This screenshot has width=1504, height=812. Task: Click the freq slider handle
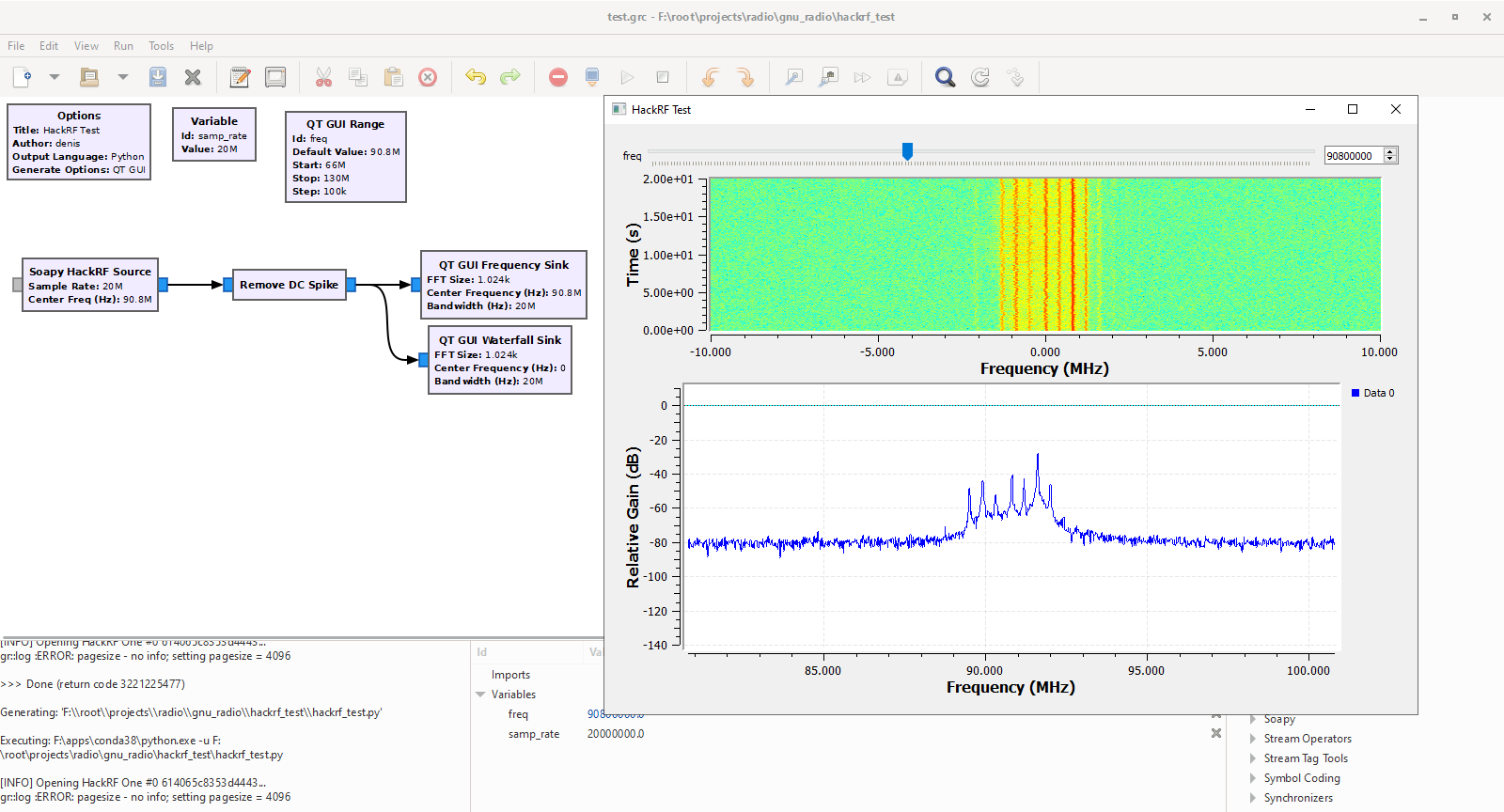click(907, 151)
